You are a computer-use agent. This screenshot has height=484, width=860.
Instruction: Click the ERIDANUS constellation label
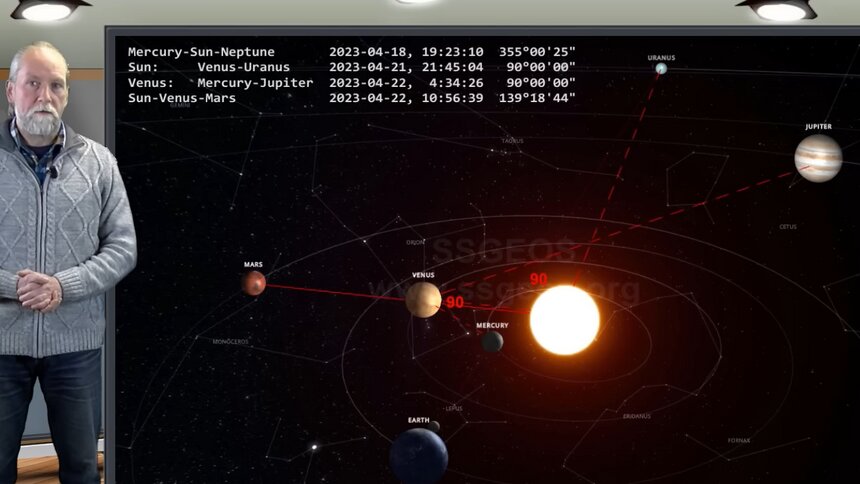point(637,417)
